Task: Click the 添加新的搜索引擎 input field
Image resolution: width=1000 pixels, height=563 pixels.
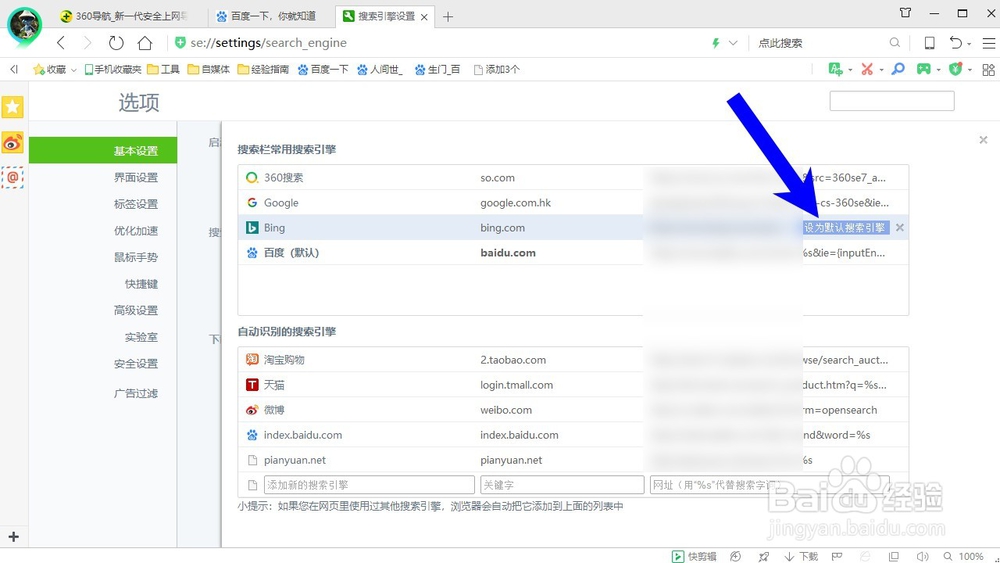Action: [369, 485]
